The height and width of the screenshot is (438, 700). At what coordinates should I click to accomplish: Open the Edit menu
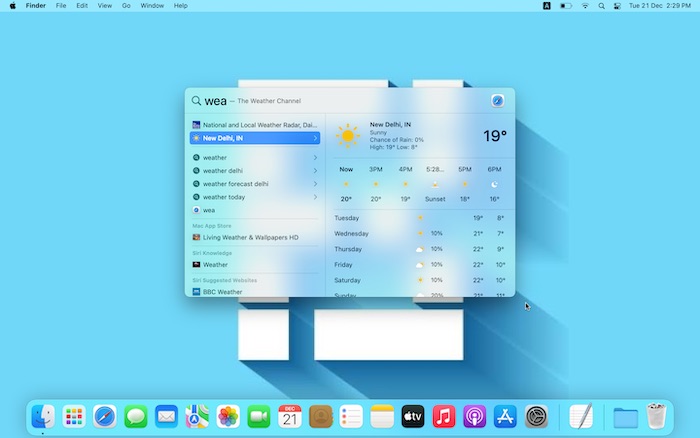82,6
